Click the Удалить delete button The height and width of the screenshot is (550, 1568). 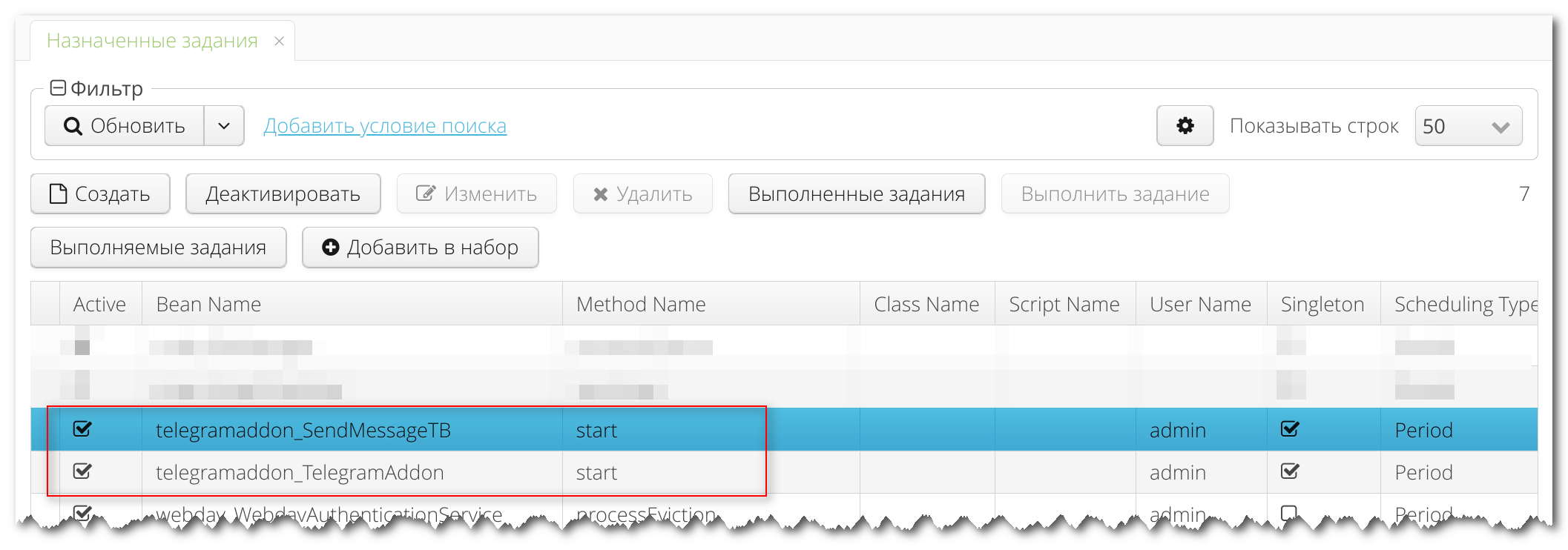pyautogui.click(x=642, y=194)
